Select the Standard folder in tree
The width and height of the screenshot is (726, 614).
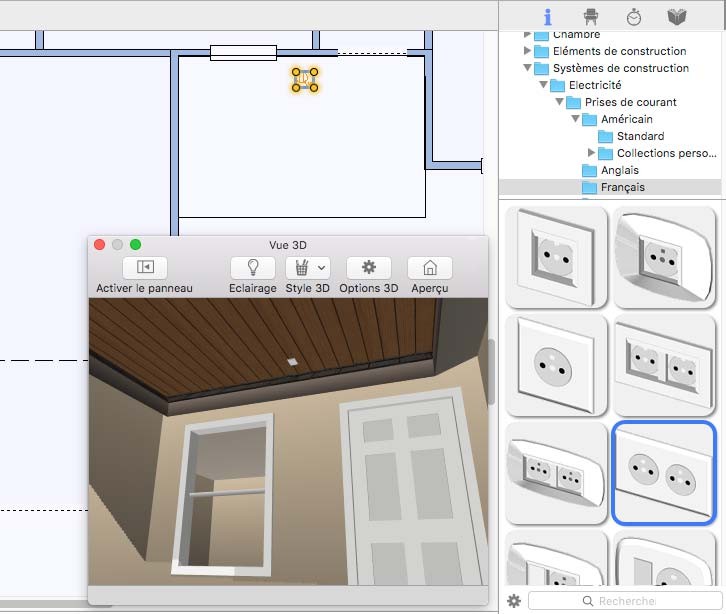pyautogui.click(x=639, y=136)
